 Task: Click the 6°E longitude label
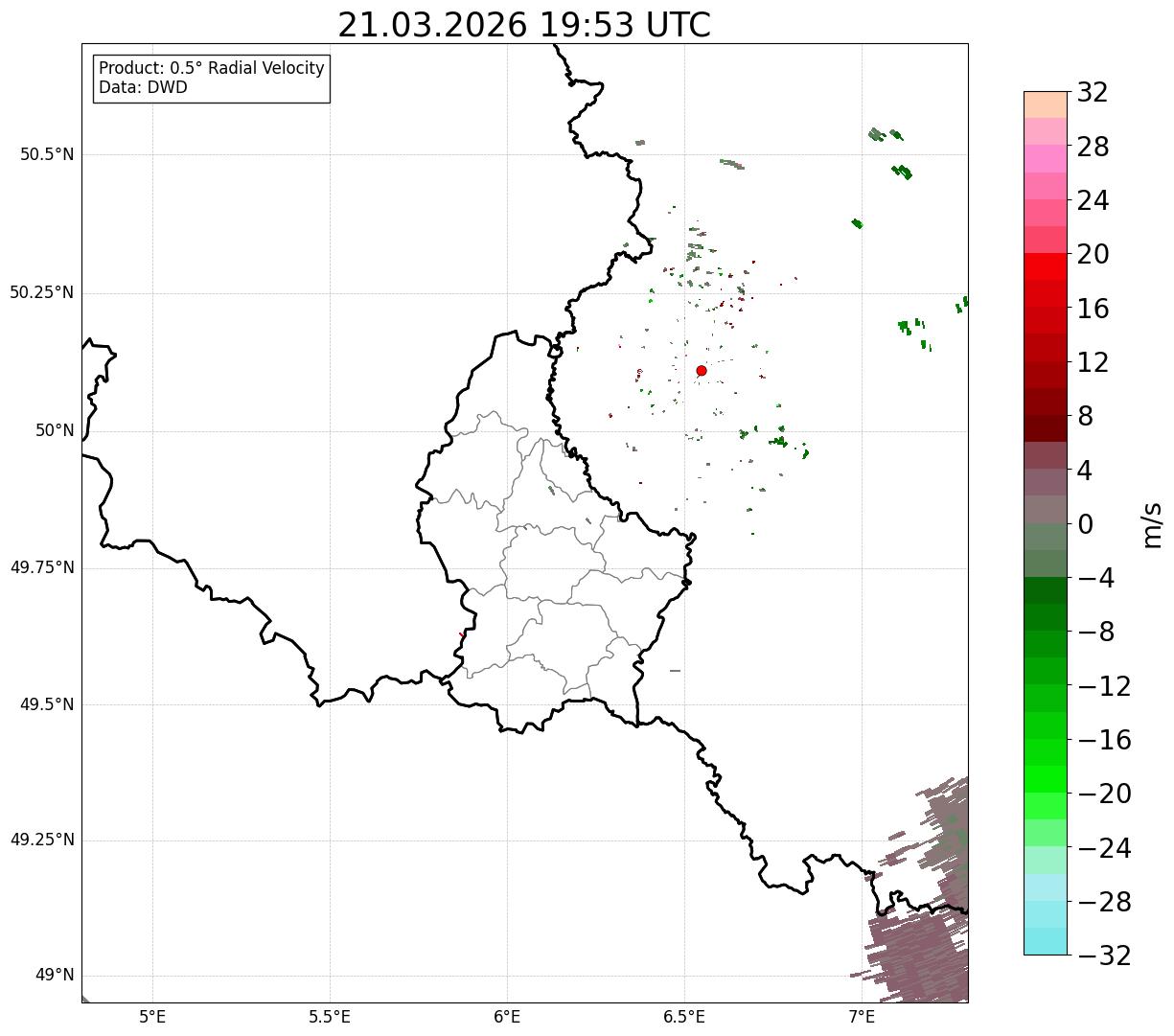click(507, 1016)
